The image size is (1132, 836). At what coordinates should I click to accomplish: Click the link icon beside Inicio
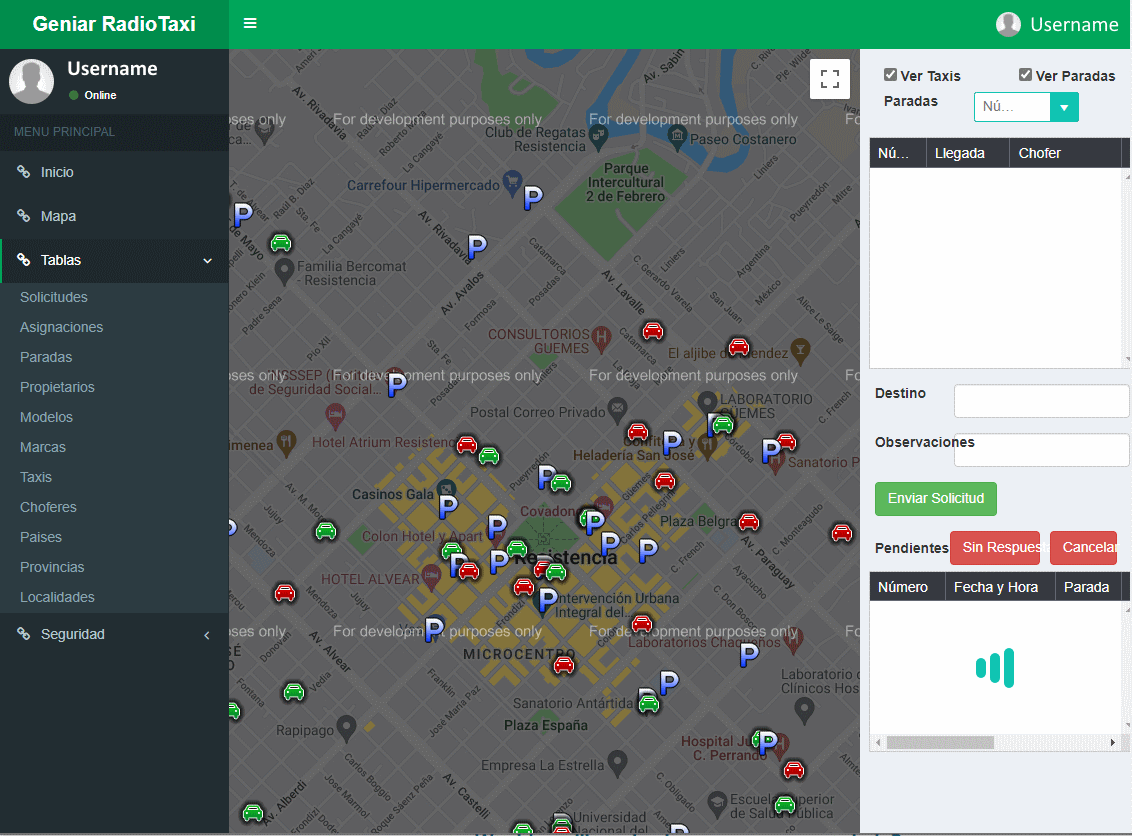click(24, 172)
